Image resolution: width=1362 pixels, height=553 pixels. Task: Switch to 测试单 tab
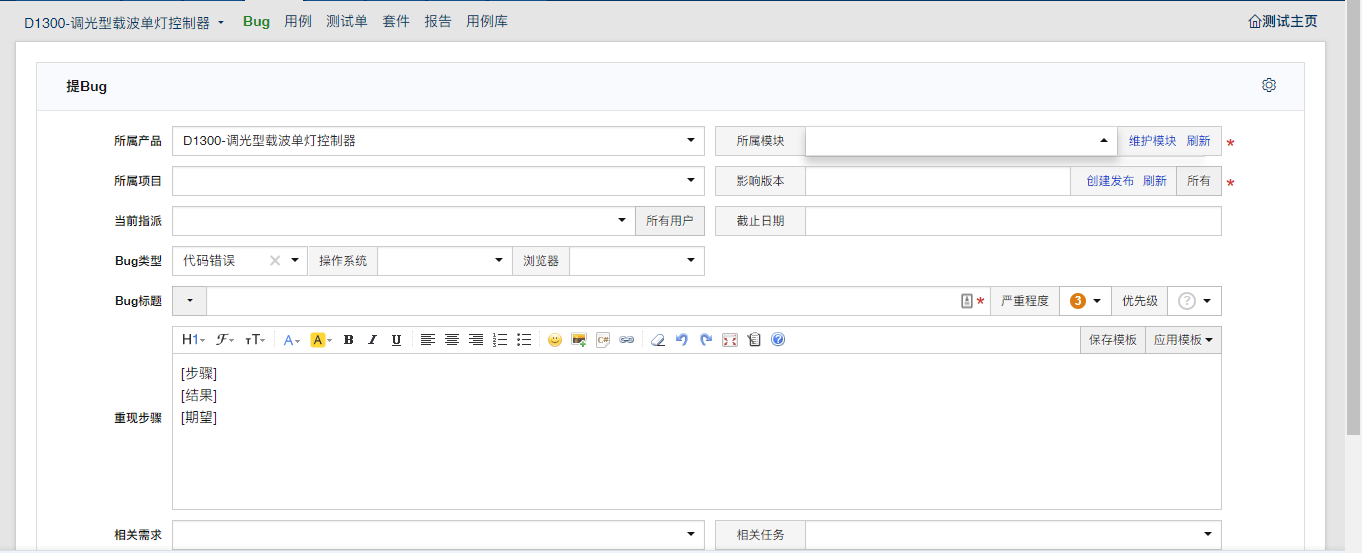click(x=347, y=21)
